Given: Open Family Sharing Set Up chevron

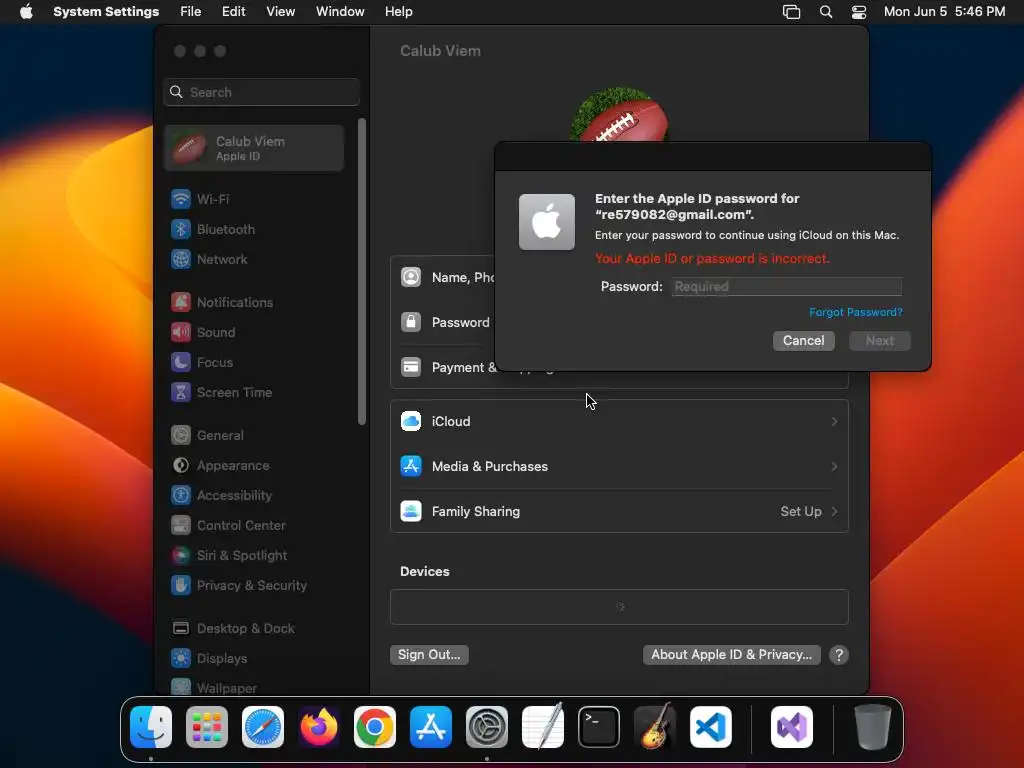Looking at the screenshot, I should pos(834,512).
